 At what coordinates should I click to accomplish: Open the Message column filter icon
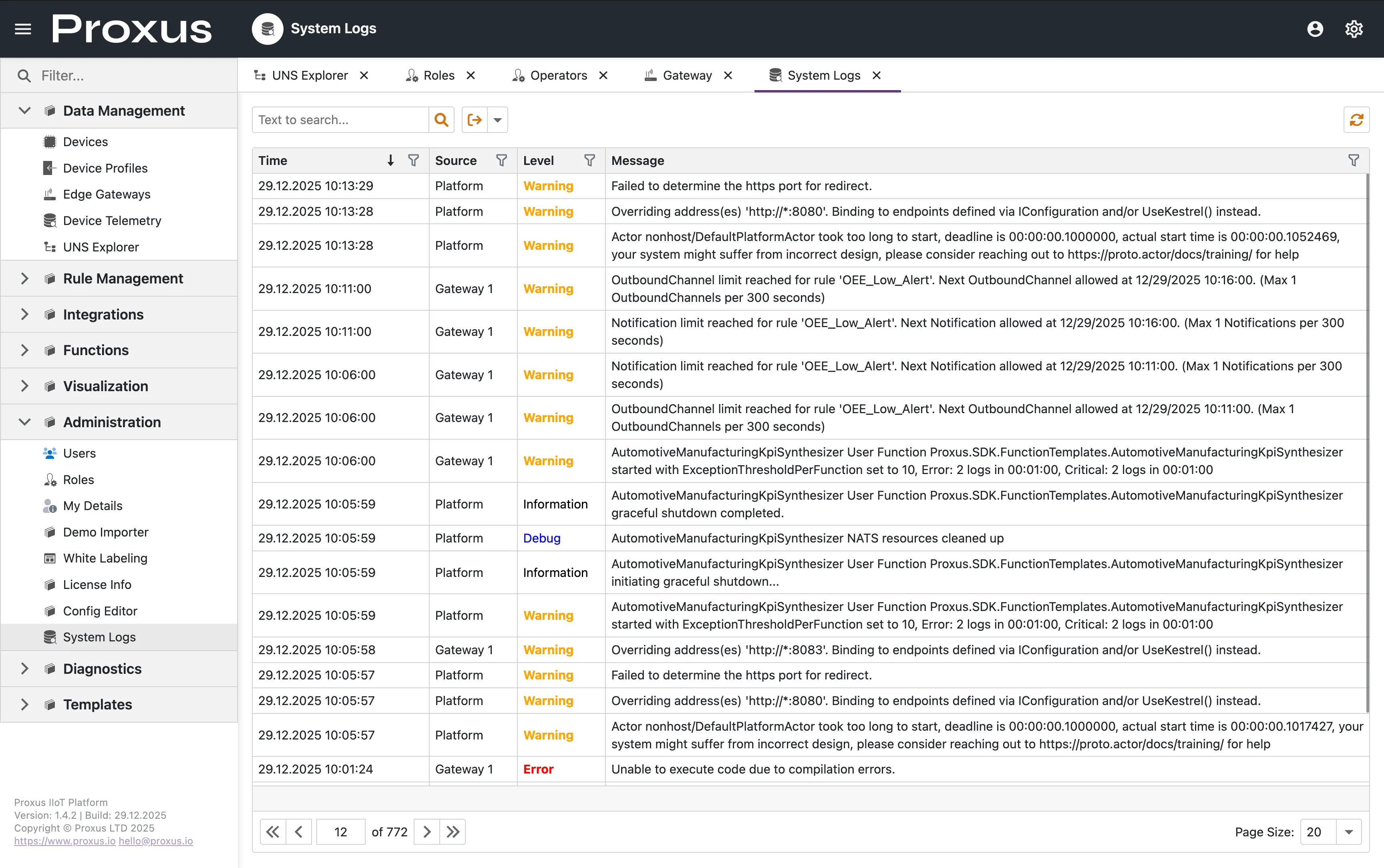[x=1354, y=160]
